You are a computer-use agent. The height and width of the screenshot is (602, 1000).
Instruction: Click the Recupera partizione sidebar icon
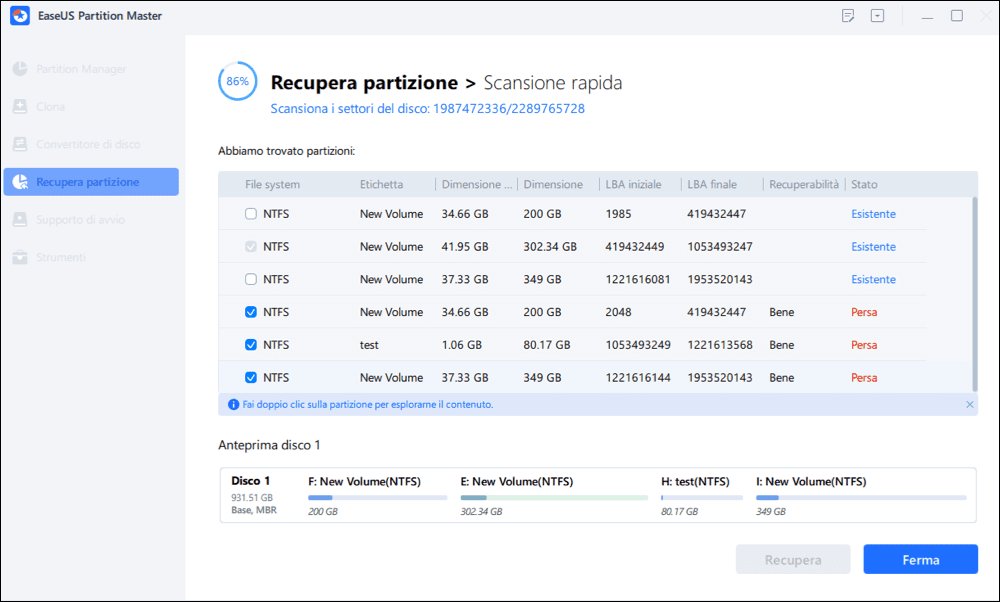[20, 182]
